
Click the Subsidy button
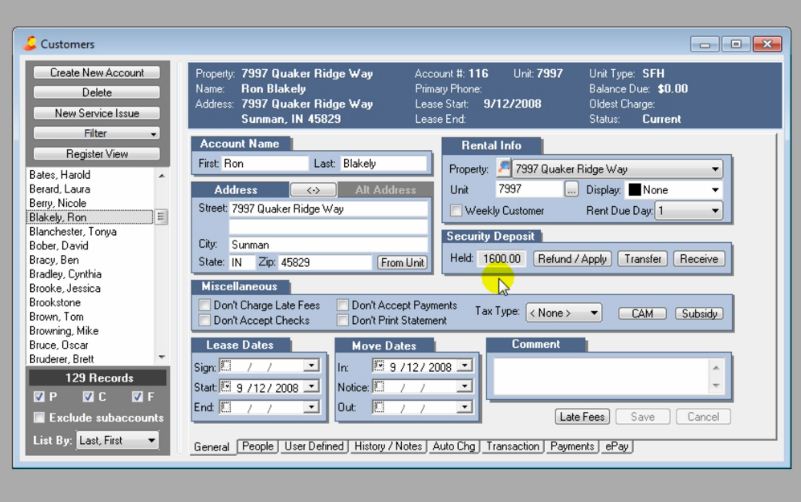699,313
